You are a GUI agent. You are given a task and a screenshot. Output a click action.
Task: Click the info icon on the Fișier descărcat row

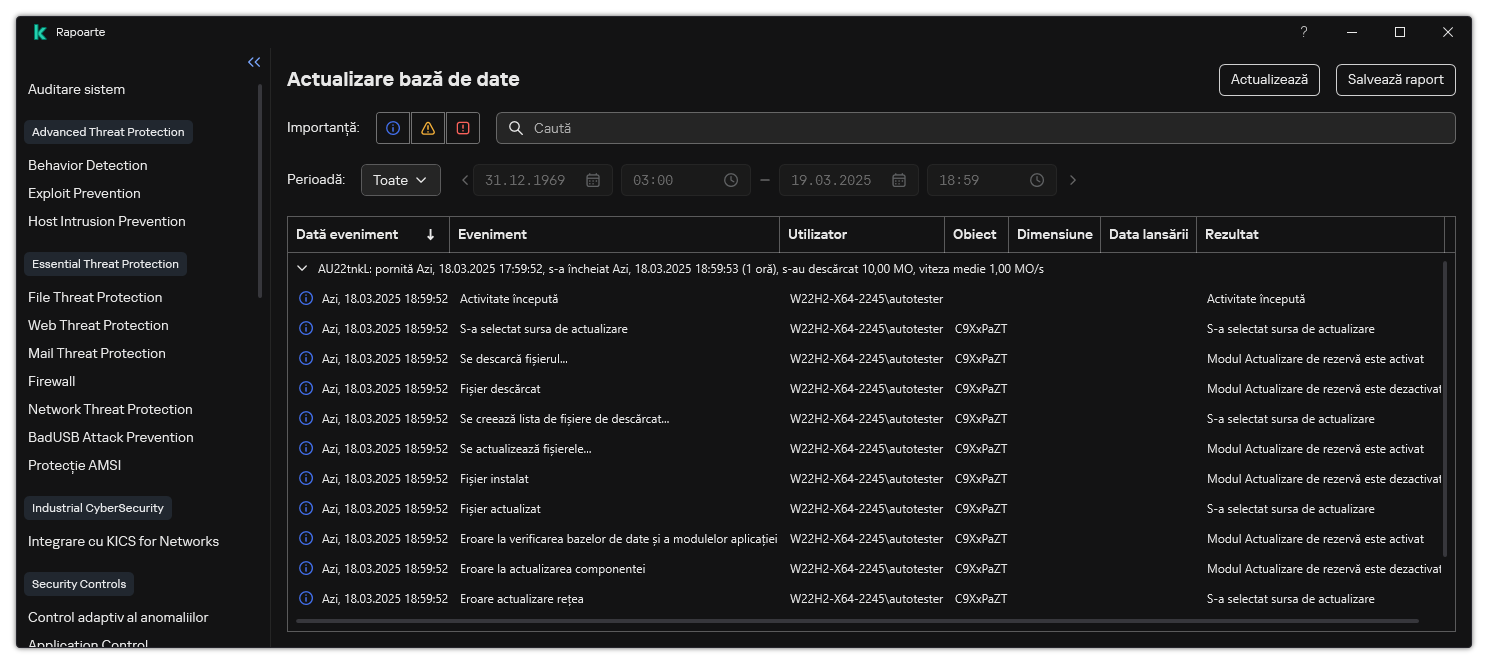(306, 388)
